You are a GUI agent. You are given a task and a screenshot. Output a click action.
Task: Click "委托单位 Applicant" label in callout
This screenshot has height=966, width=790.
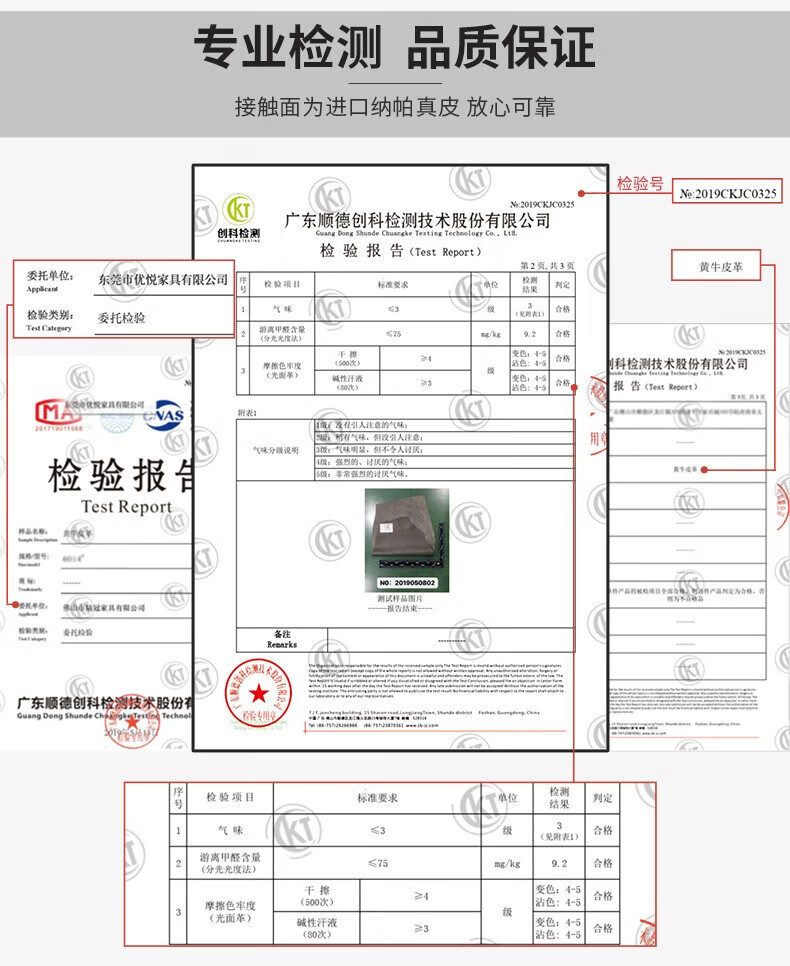(x=50, y=281)
